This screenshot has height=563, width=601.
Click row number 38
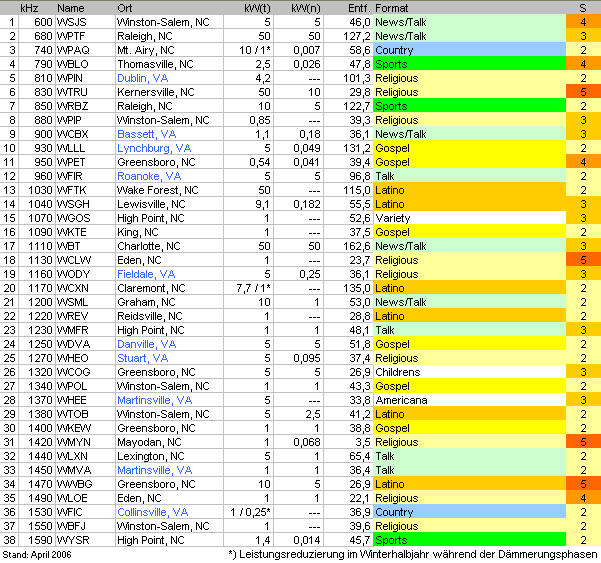pyautogui.click(x=9, y=540)
